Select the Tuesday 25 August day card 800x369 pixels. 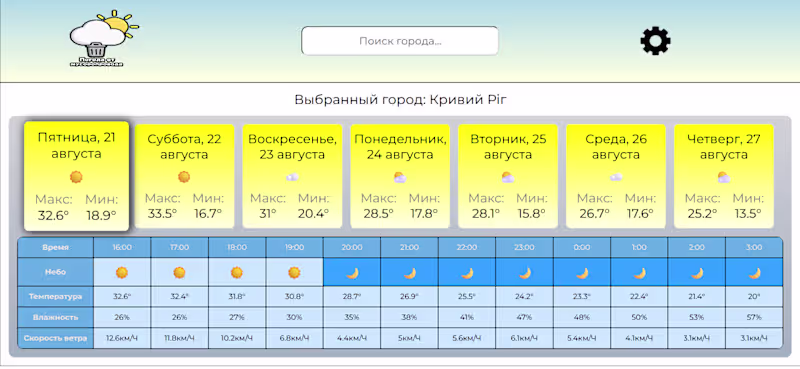click(508, 176)
